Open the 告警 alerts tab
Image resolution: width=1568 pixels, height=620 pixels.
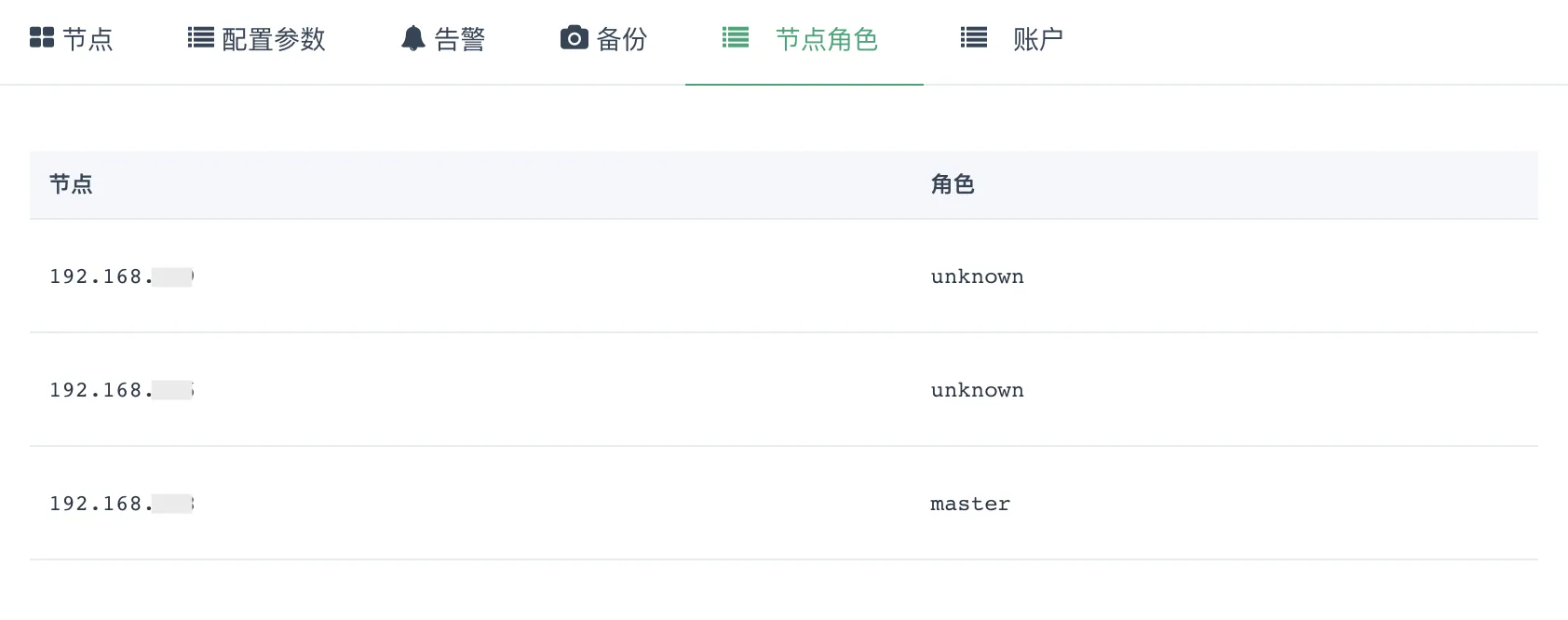tap(459, 40)
